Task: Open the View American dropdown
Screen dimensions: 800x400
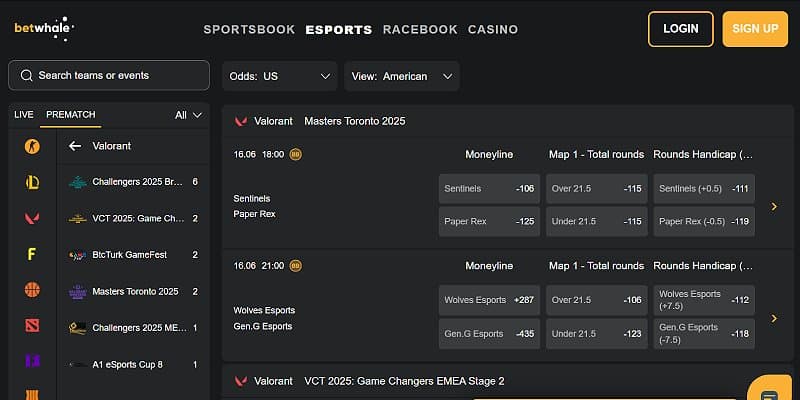Action: click(401, 76)
